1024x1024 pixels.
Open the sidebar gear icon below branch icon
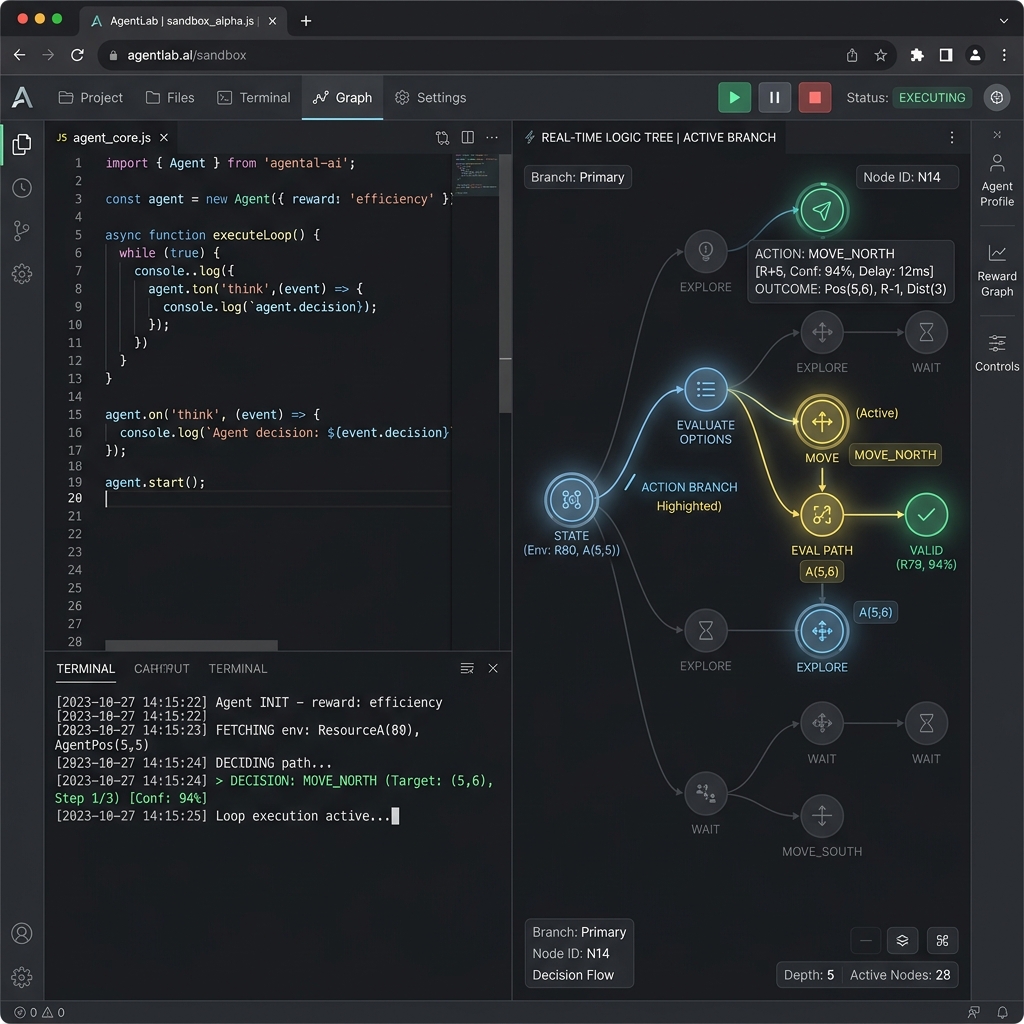coord(22,274)
